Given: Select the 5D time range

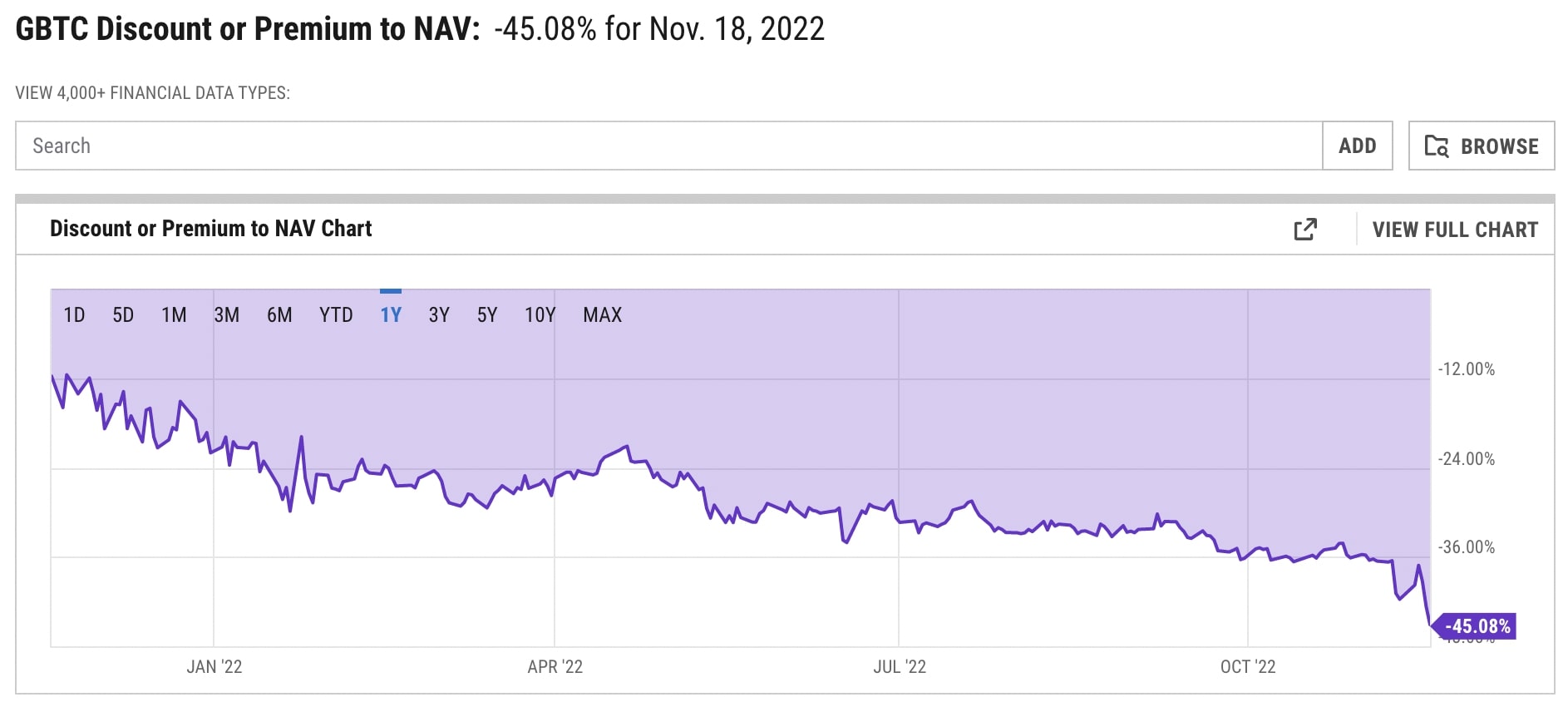Looking at the screenshot, I should [x=123, y=315].
